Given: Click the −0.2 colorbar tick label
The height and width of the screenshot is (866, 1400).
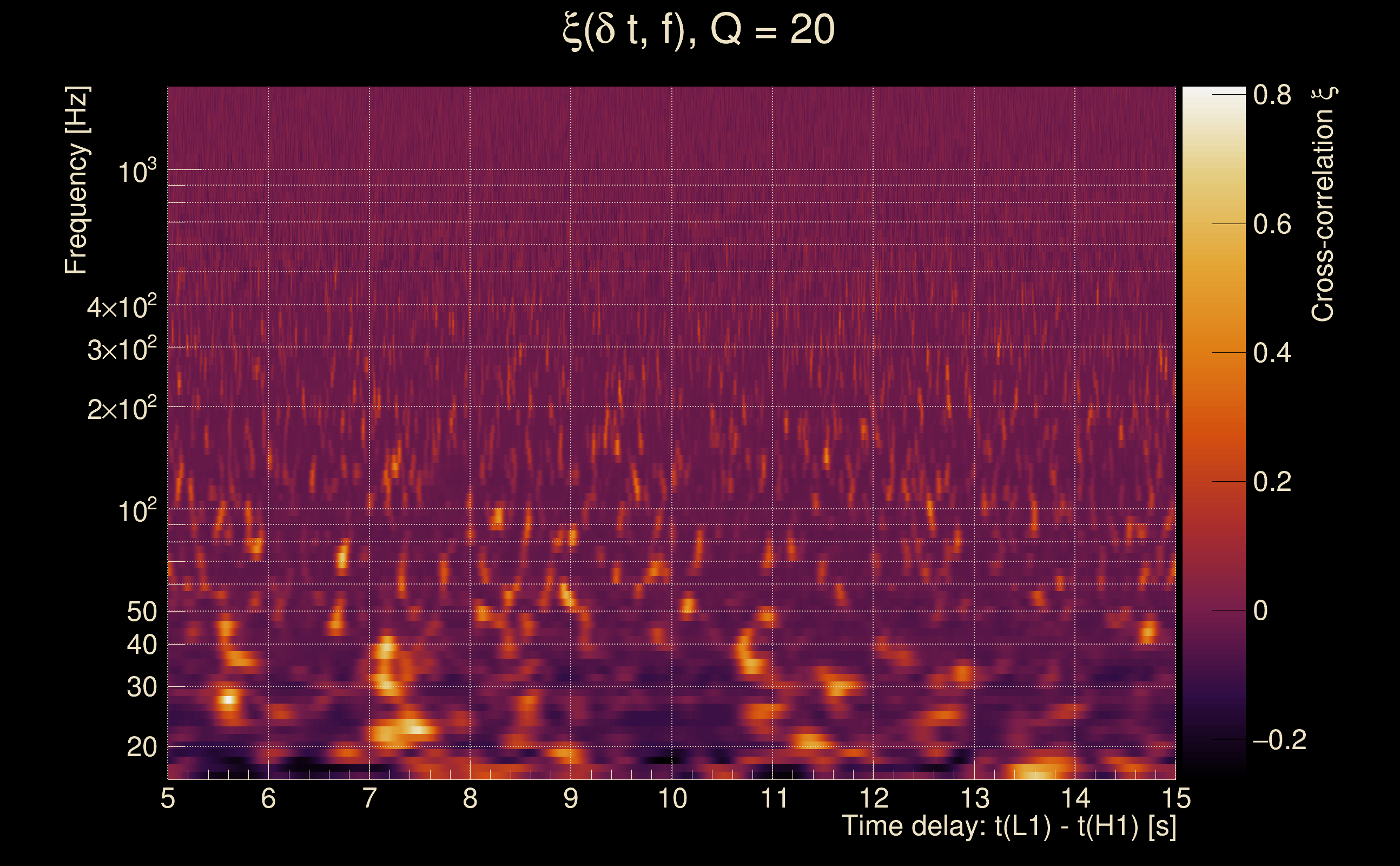Looking at the screenshot, I should coord(1279,740).
